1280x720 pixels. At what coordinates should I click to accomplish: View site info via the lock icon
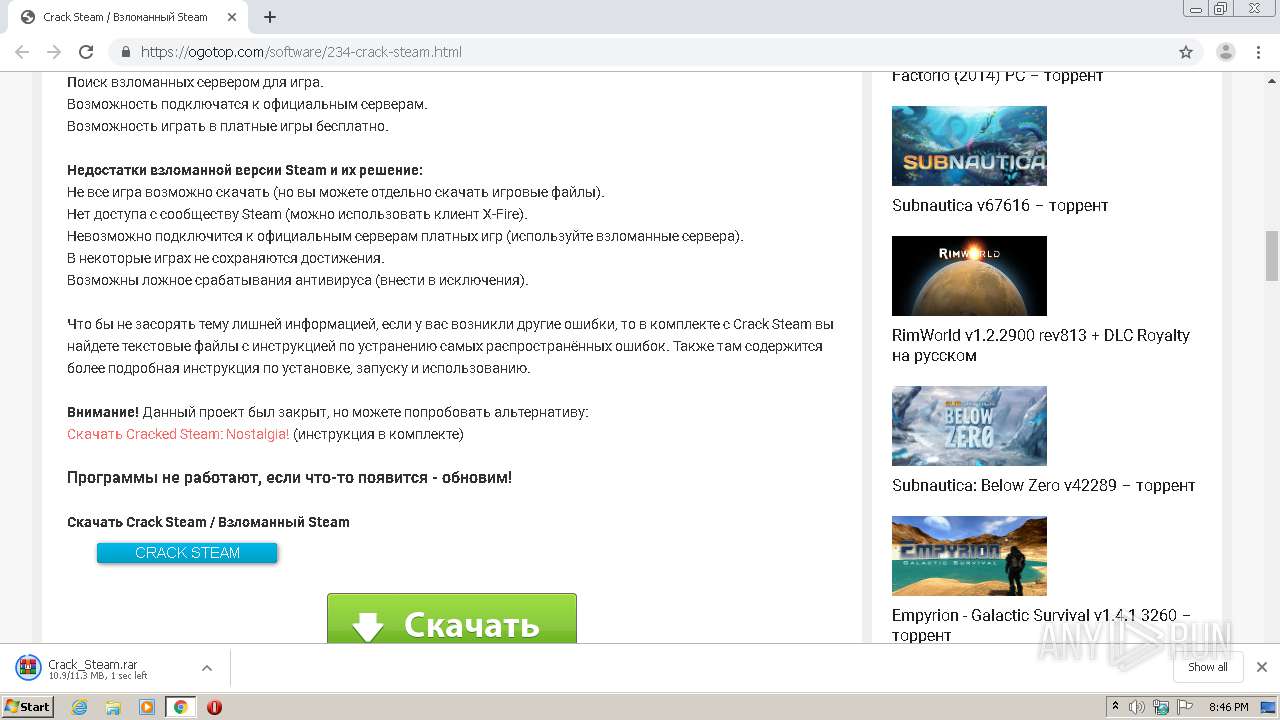point(126,52)
